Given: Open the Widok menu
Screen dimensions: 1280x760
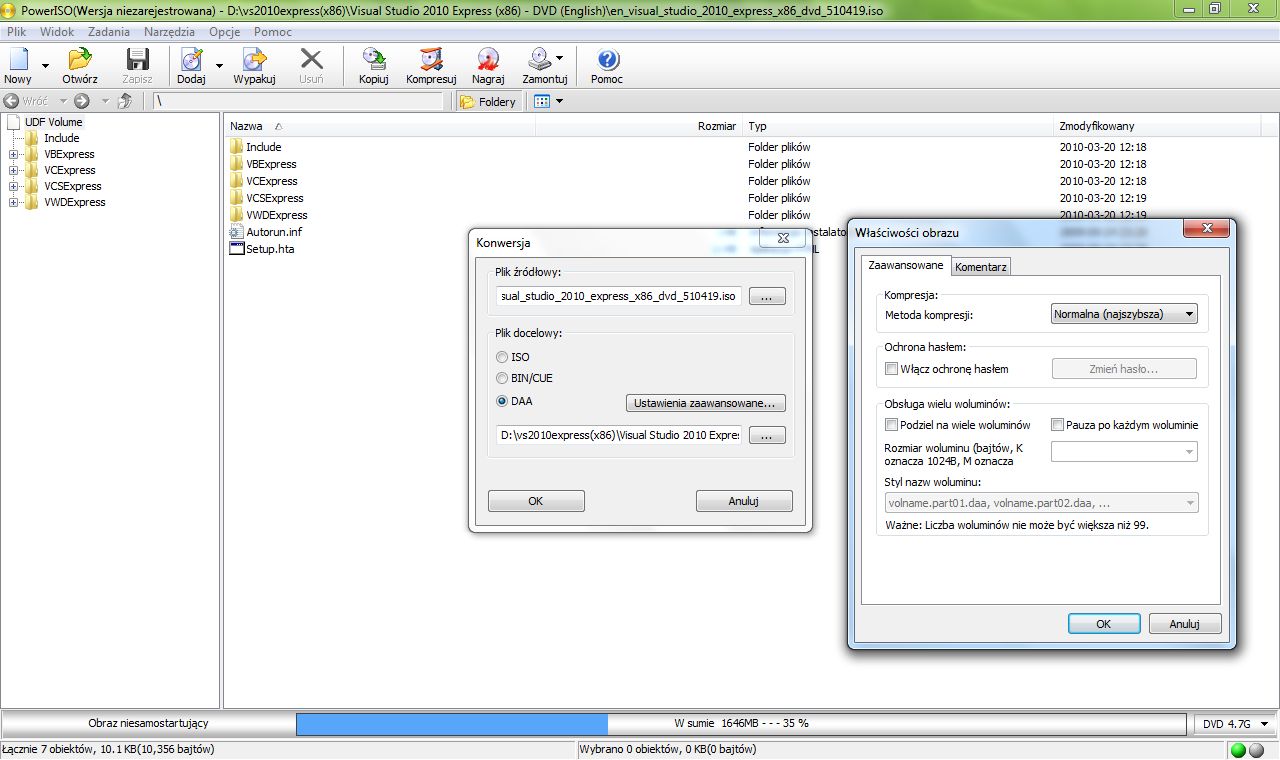Looking at the screenshot, I should [x=57, y=32].
